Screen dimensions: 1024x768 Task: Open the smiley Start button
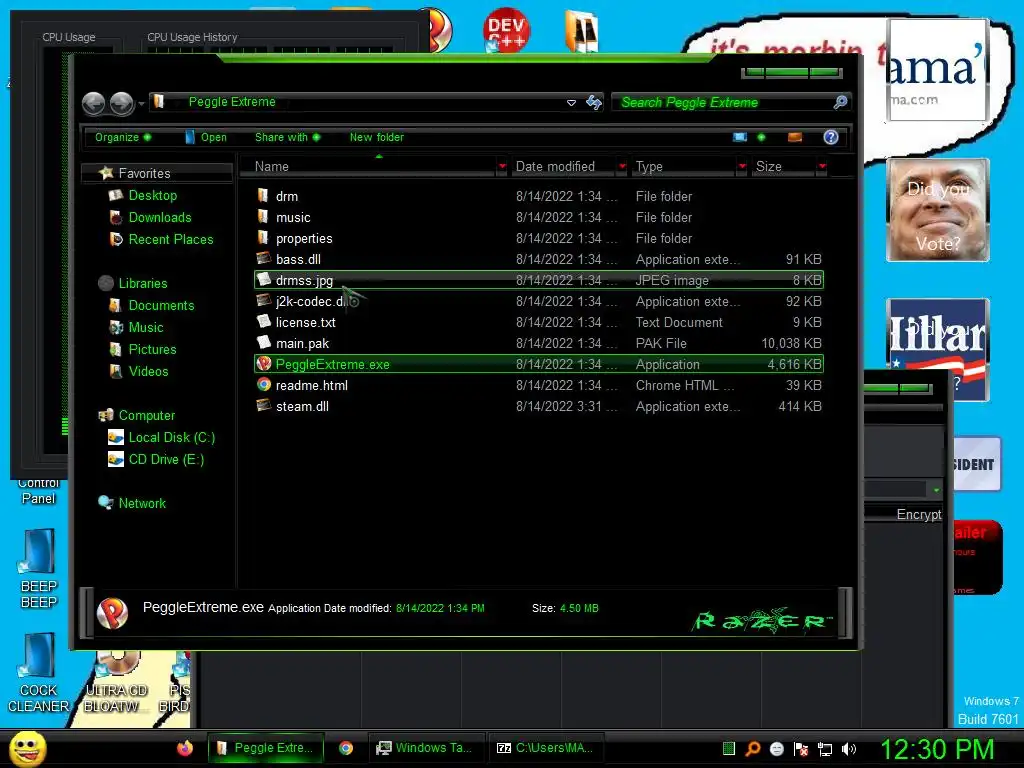click(x=27, y=748)
